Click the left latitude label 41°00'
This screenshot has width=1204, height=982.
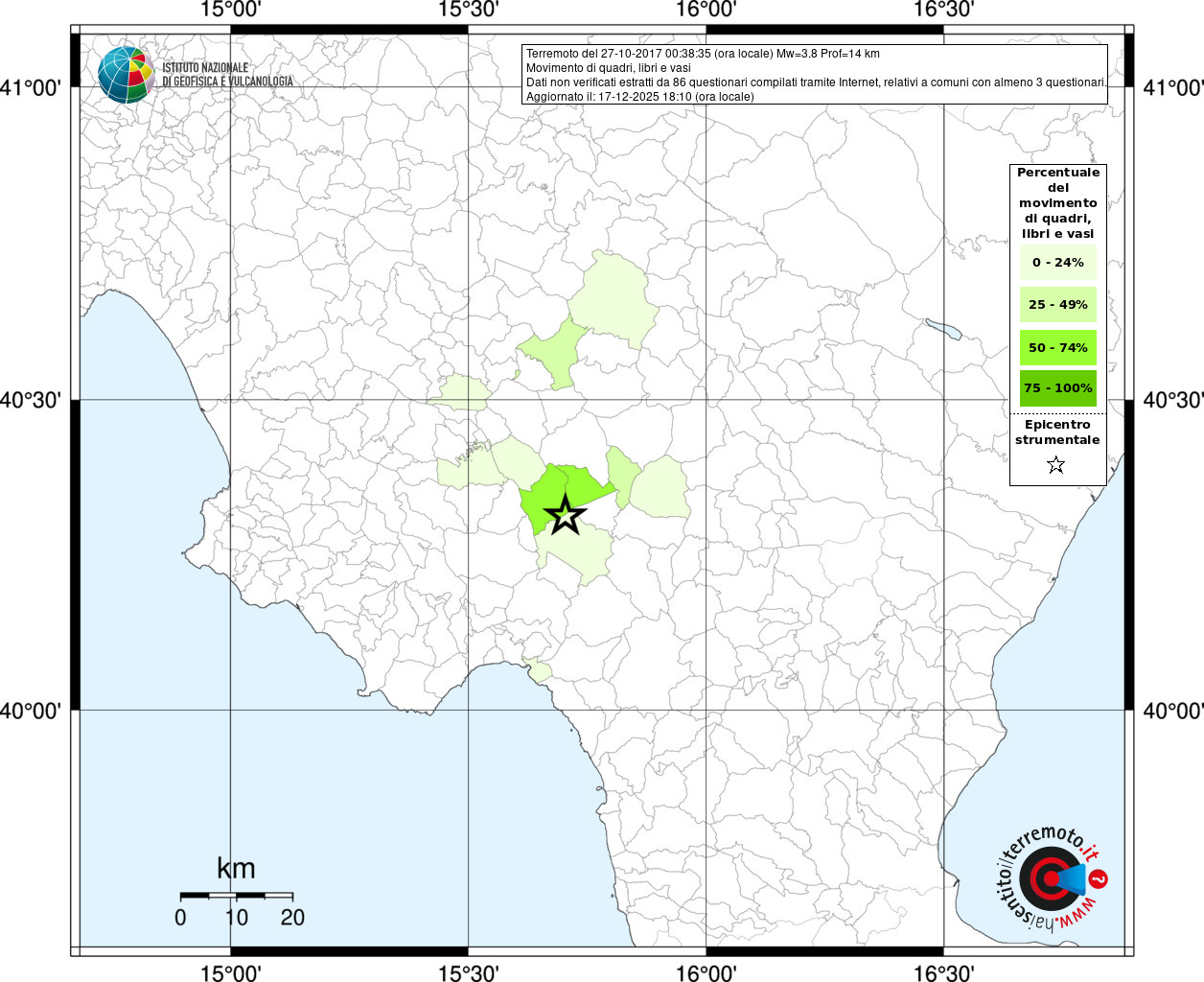coord(31,88)
